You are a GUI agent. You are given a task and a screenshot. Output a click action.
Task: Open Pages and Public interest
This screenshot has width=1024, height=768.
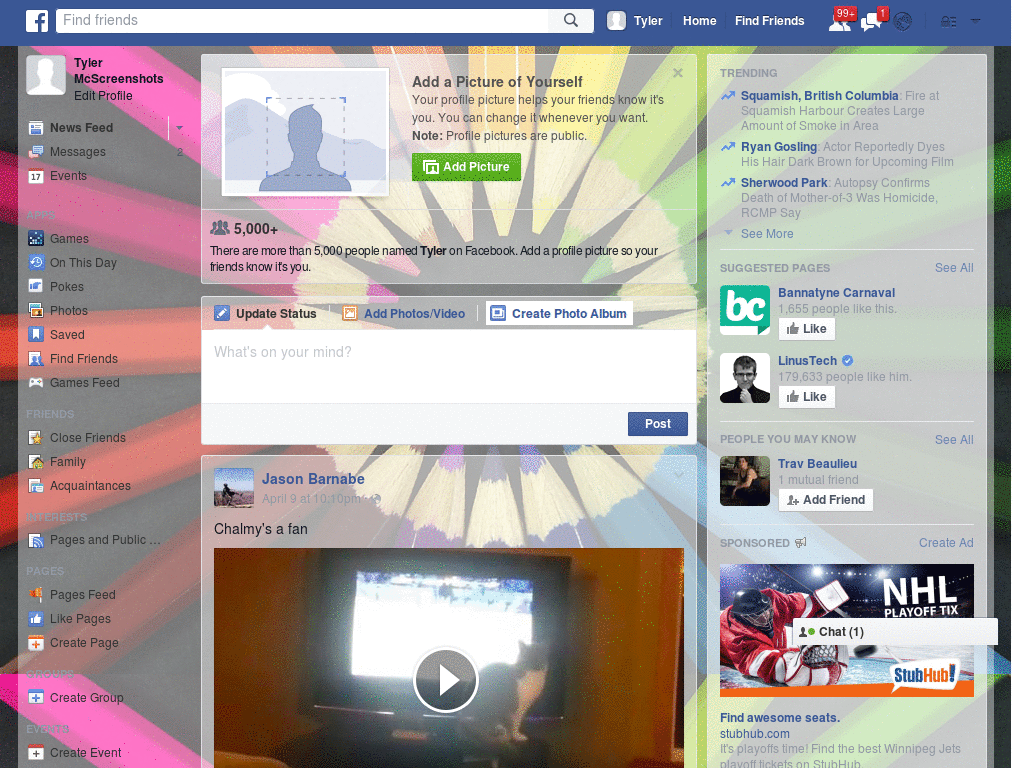(x=104, y=540)
